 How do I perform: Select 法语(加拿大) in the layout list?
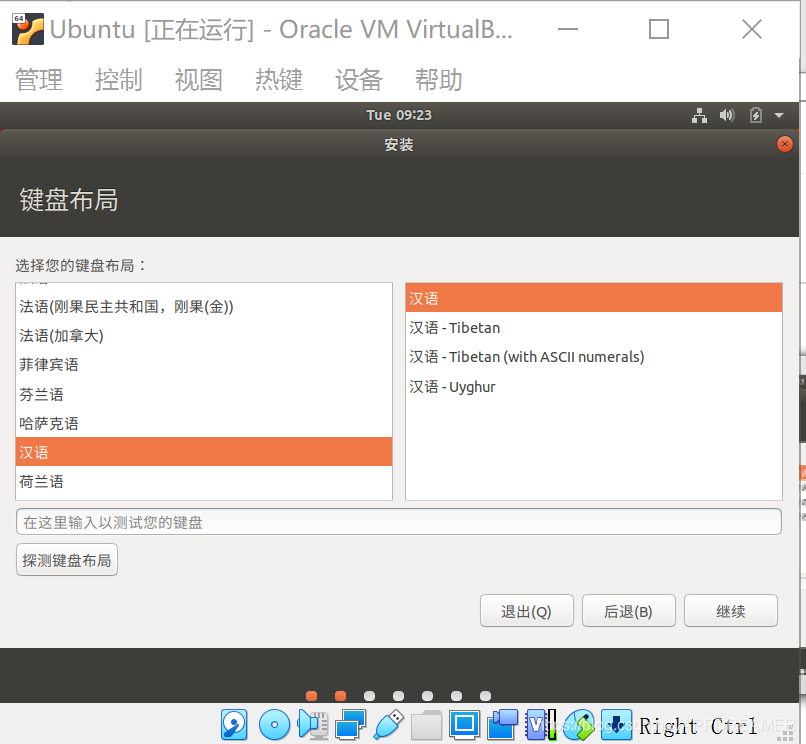[204, 336]
